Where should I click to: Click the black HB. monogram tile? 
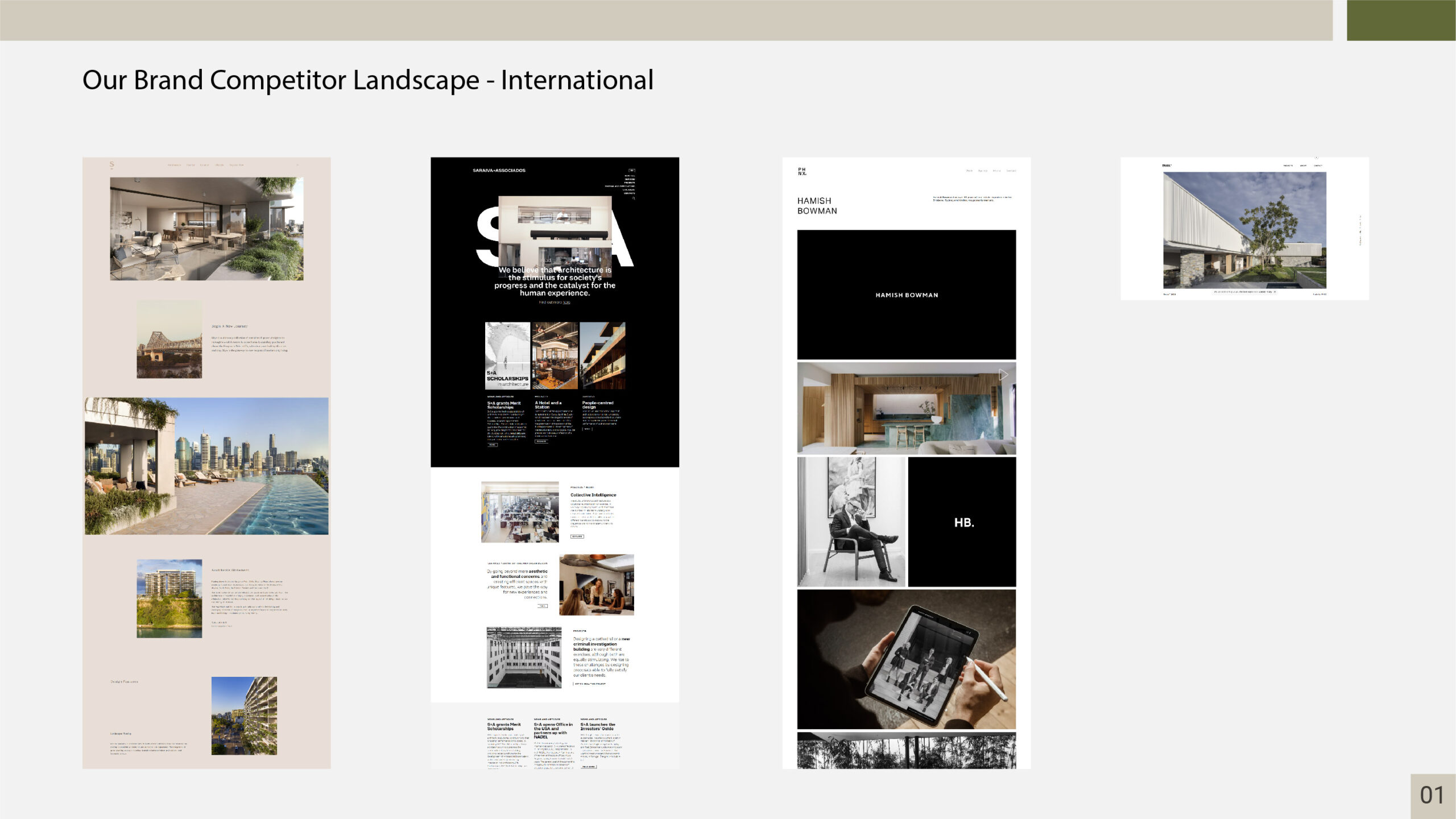pos(962,522)
